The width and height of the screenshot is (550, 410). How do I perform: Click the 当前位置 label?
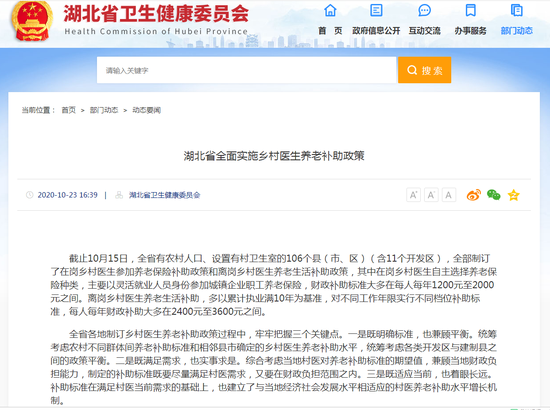point(39,110)
